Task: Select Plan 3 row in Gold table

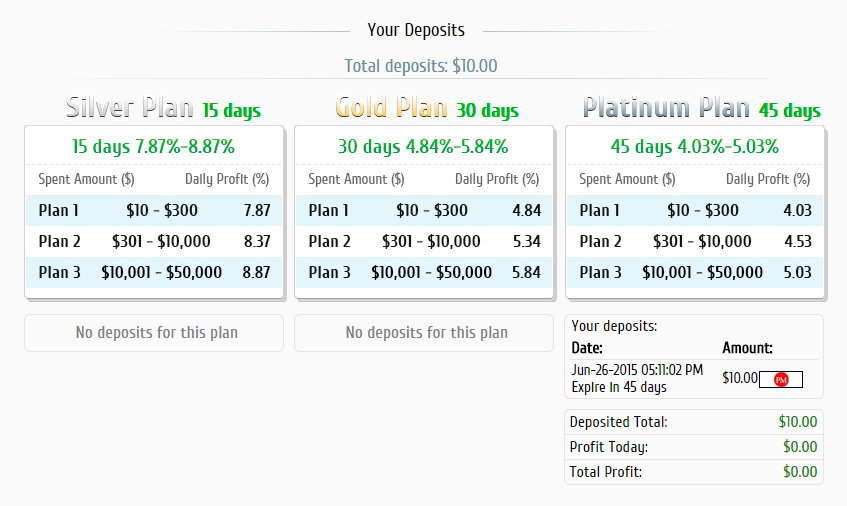Action: [x=424, y=272]
